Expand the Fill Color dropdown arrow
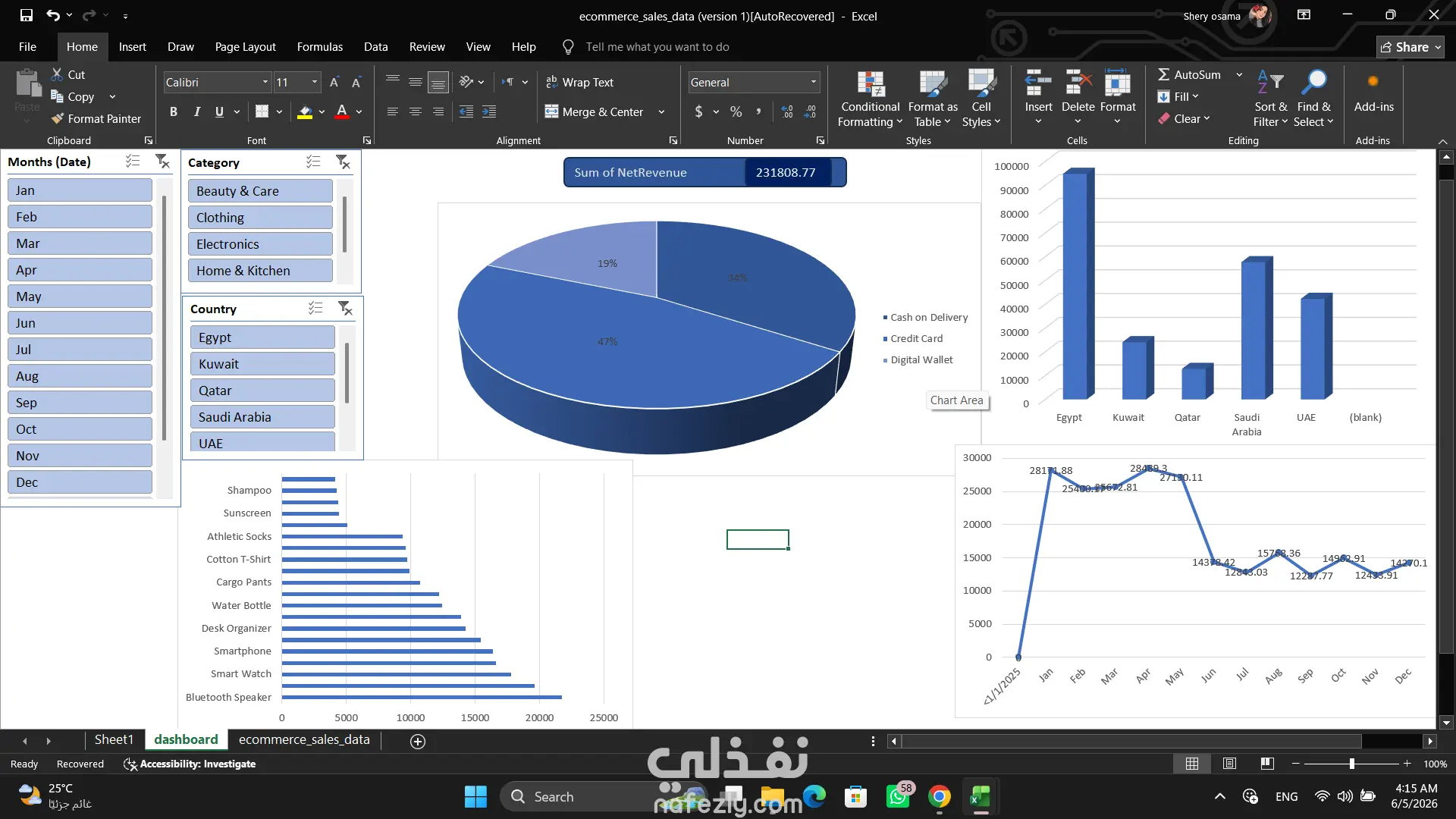Viewport: 1456px width, 819px height. [x=322, y=111]
